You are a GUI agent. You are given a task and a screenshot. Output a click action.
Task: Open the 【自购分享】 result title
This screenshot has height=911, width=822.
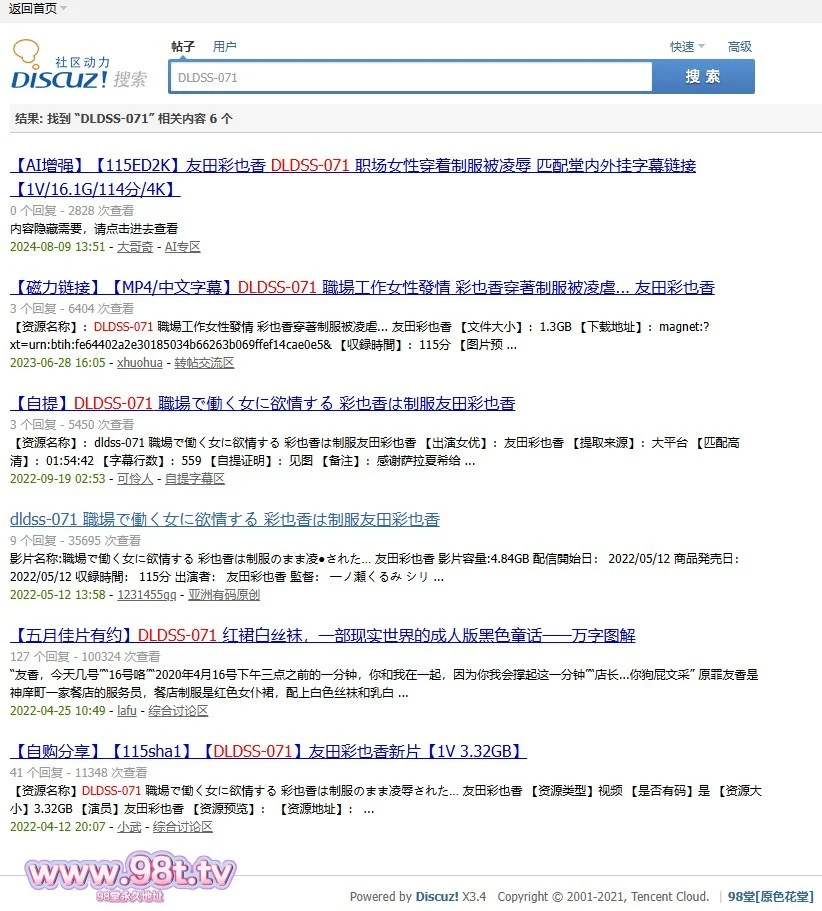268,752
